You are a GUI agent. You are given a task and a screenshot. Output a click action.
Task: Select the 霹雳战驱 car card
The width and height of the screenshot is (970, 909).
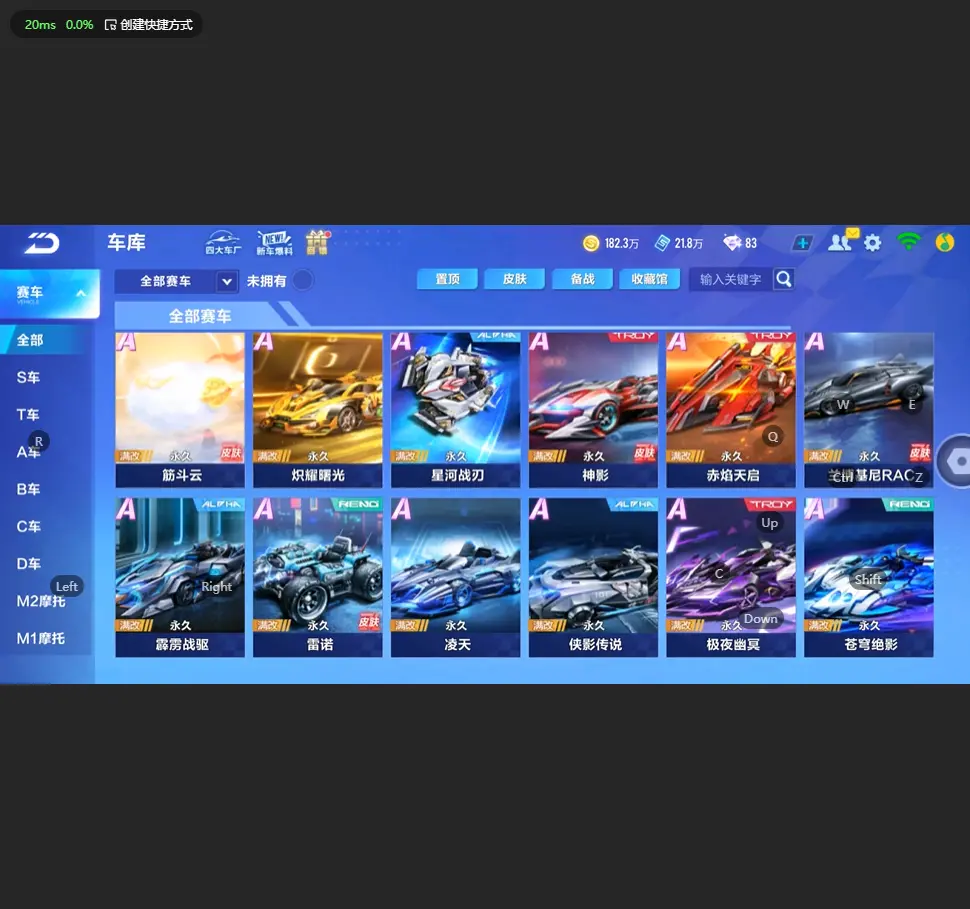click(x=180, y=577)
